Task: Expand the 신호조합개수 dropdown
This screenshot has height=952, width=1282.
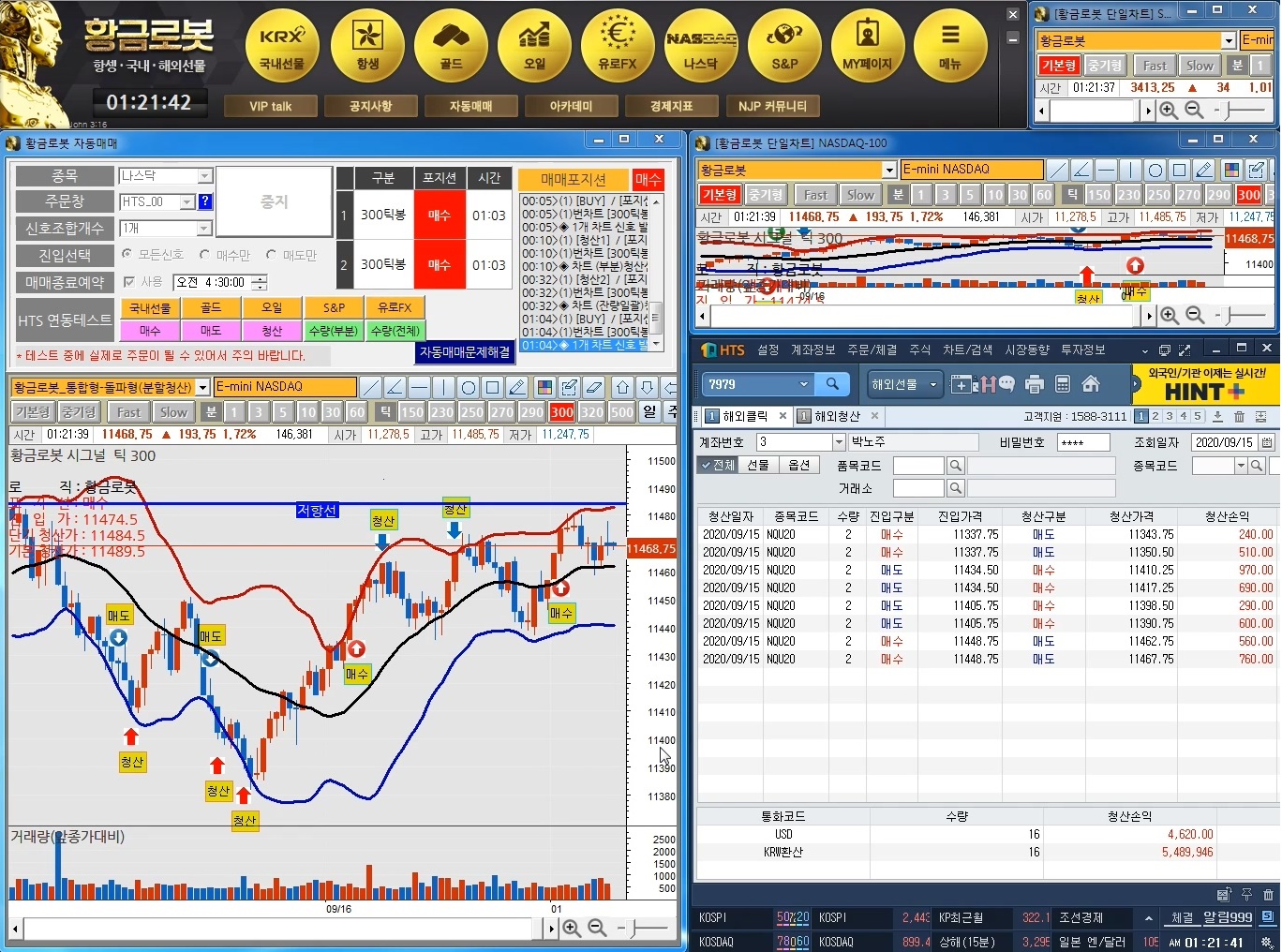Action: 204,229
